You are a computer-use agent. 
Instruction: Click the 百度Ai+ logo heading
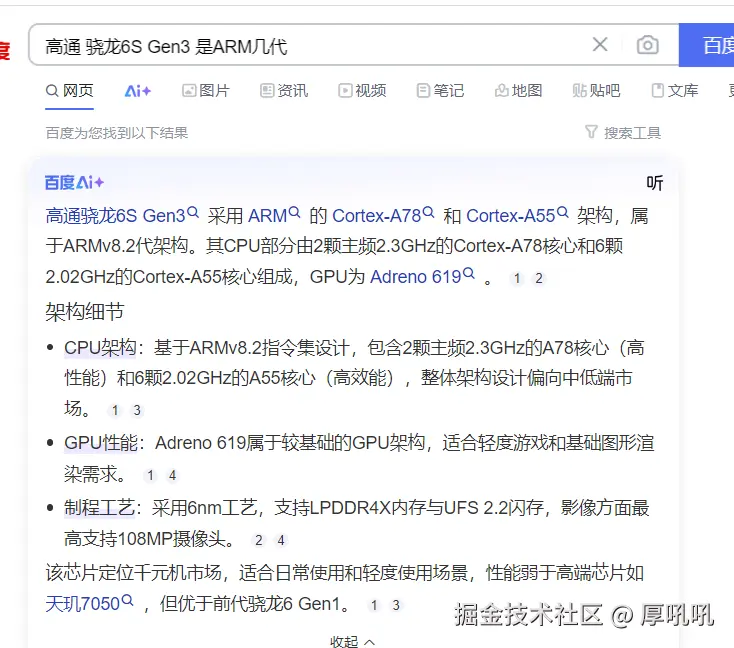click(74, 183)
